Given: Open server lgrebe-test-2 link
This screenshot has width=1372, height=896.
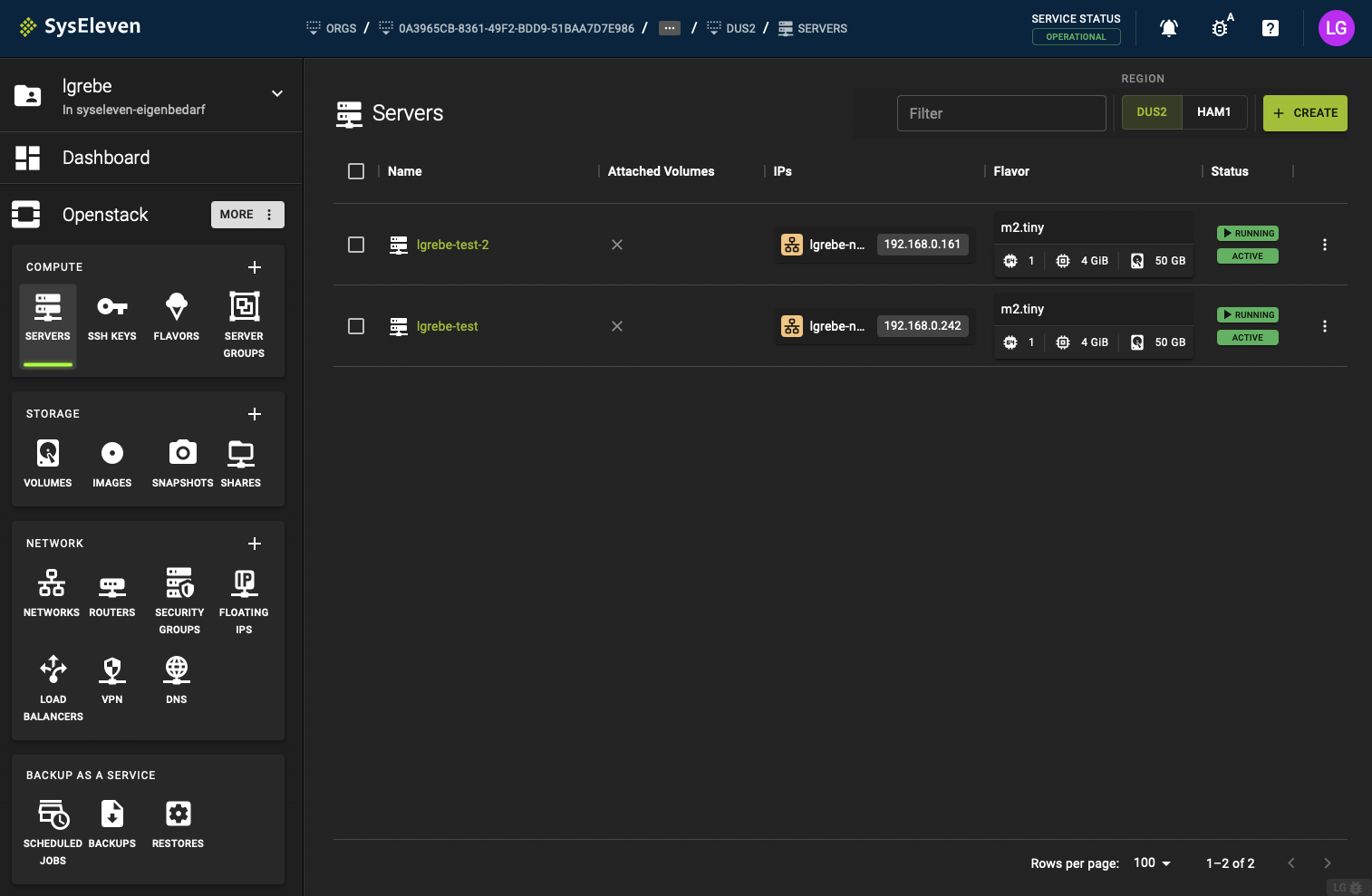Looking at the screenshot, I should [452, 245].
